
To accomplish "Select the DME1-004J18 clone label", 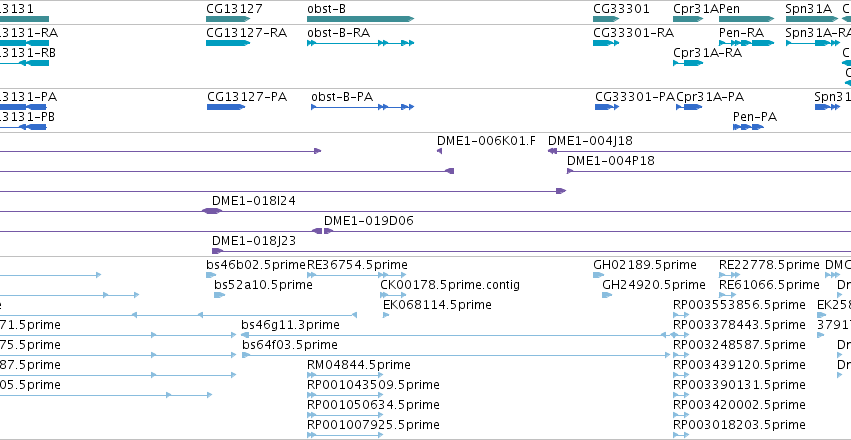I will [x=590, y=141].
